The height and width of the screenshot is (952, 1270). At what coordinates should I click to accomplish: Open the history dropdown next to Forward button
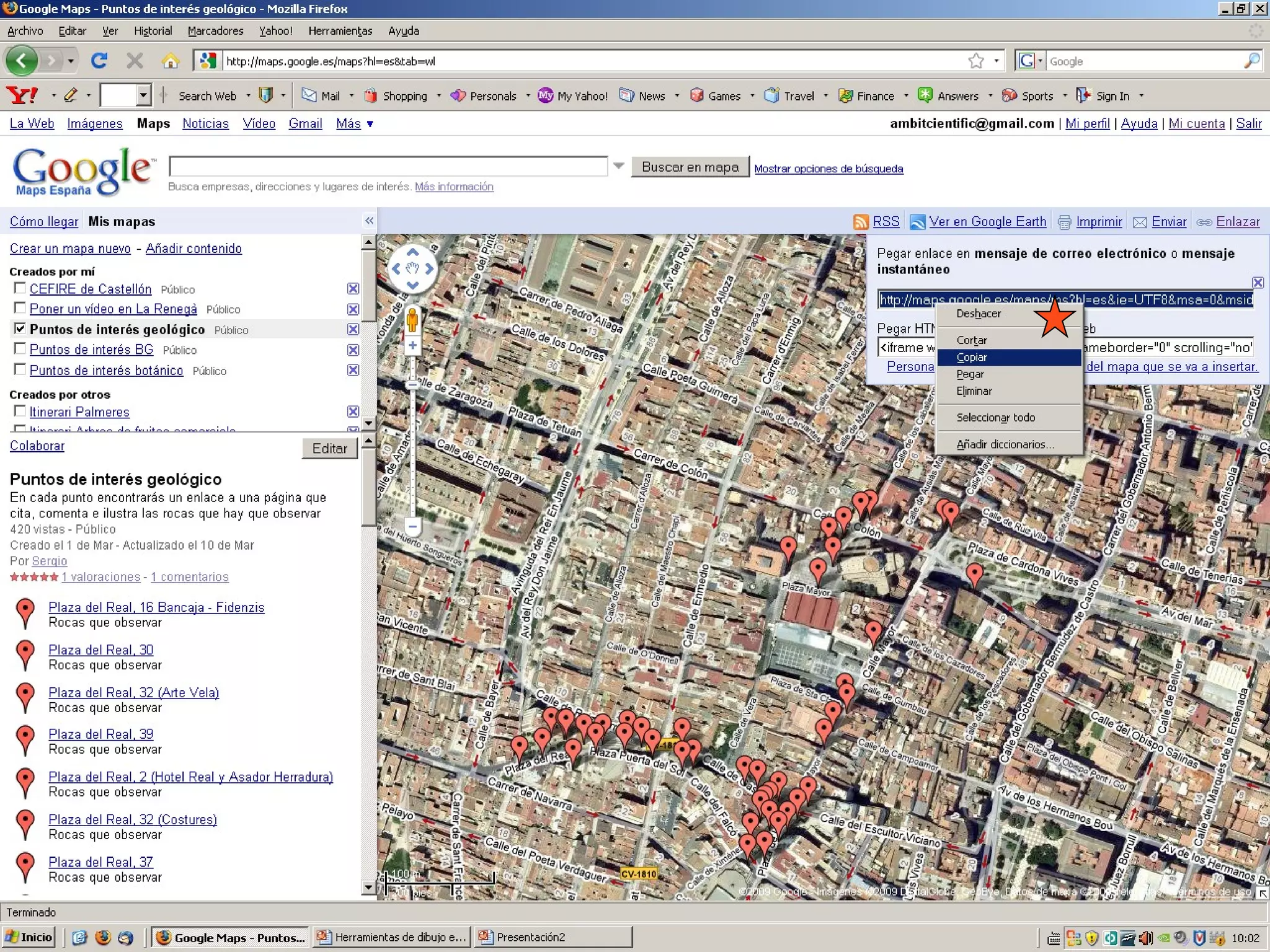pyautogui.click(x=71, y=61)
